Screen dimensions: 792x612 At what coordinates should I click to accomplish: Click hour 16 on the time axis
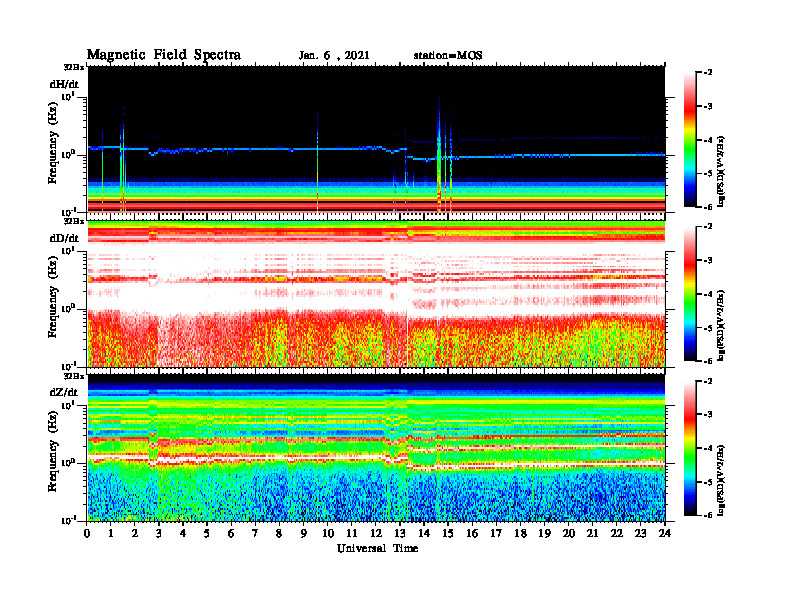472,534
